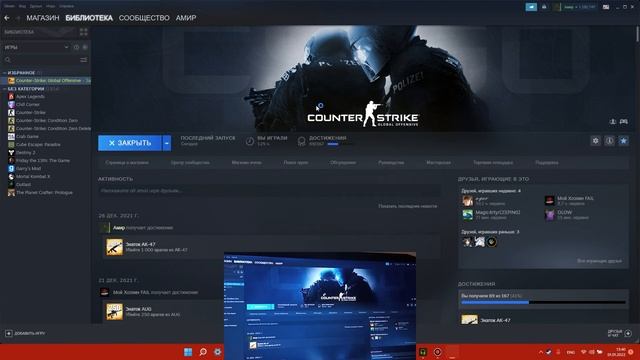Open the МАГАЗИН tab

(x=43, y=18)
